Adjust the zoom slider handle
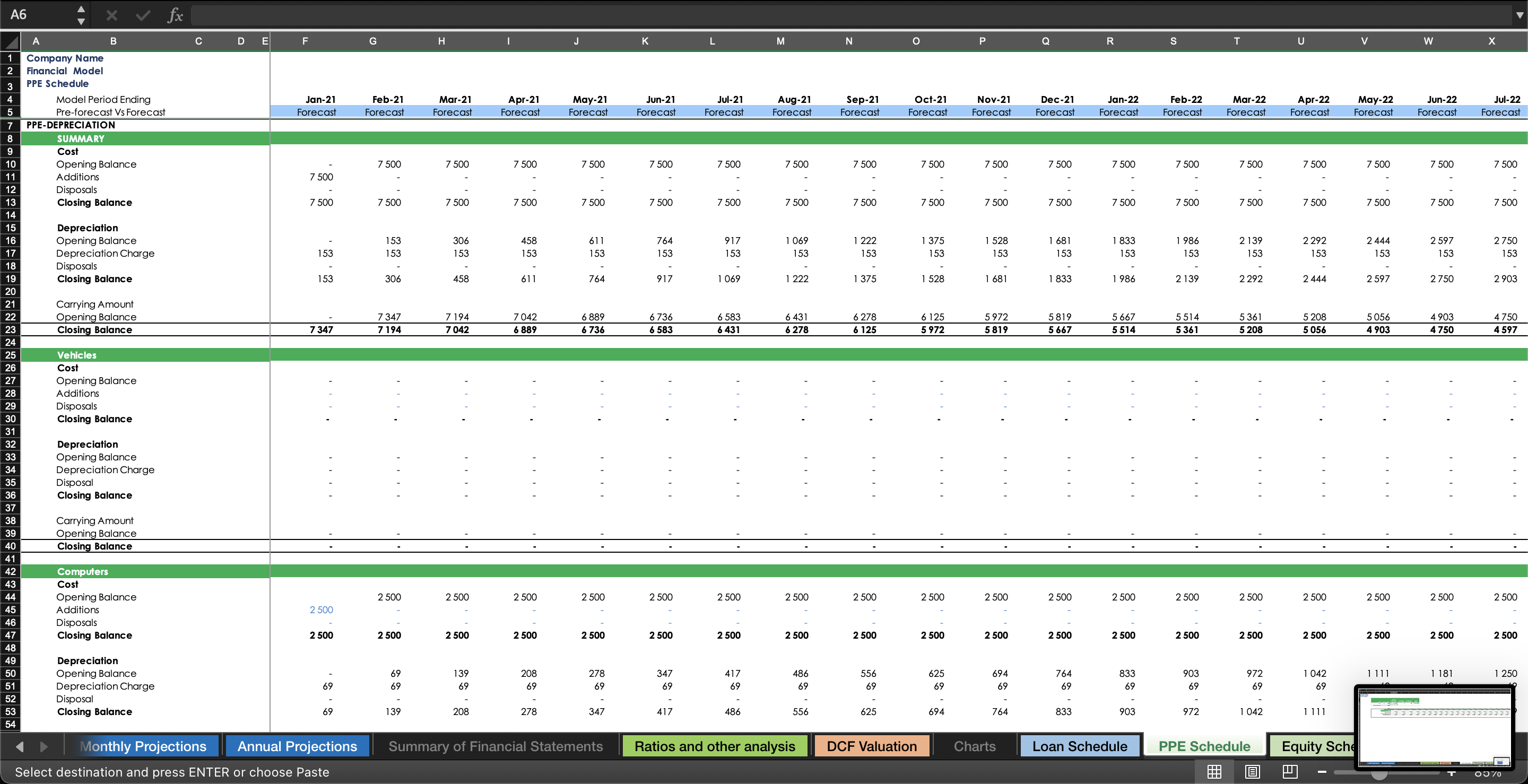This screenshot has width=1528, height=784. [x=1379, y=773]
